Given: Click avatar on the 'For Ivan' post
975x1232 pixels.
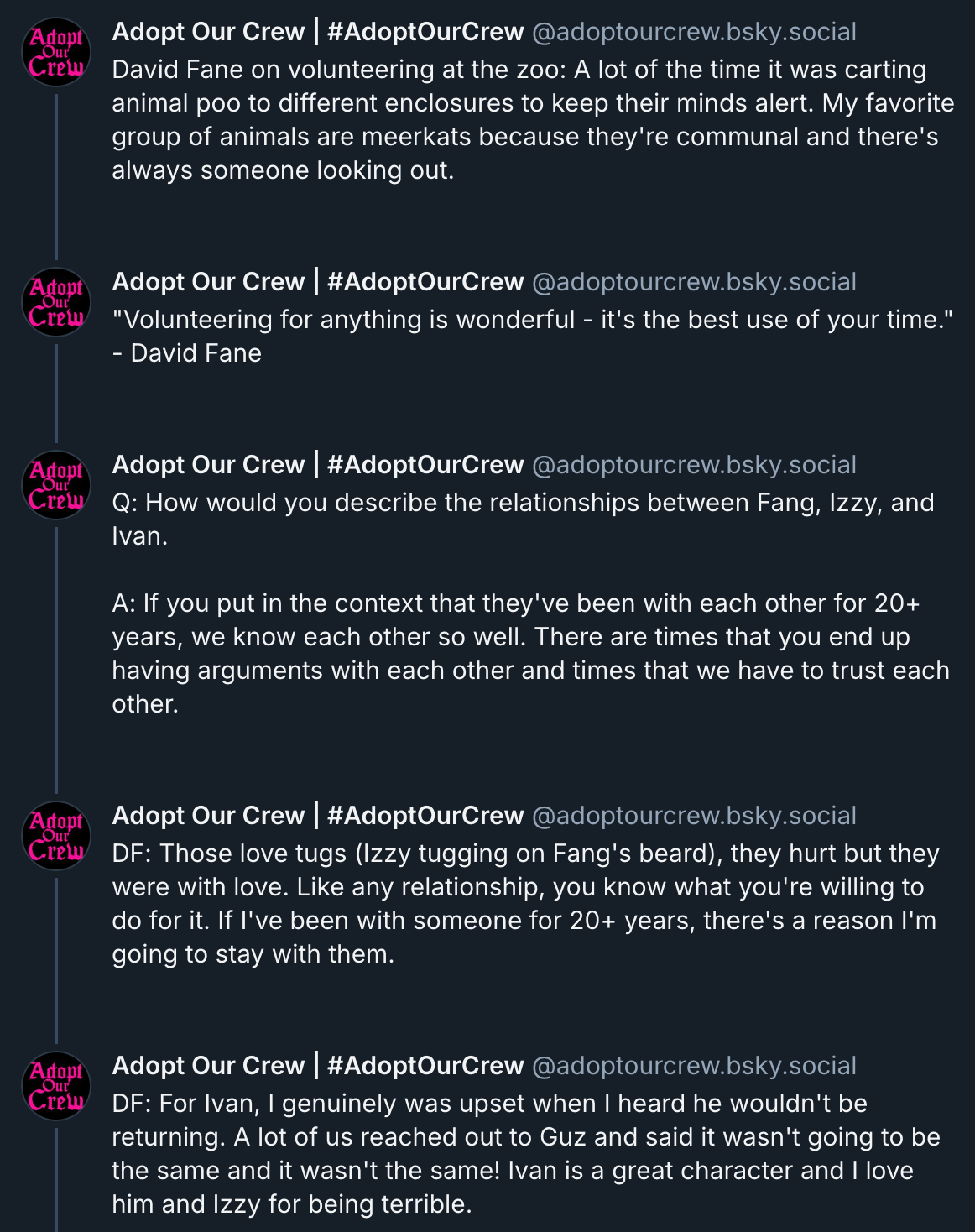Looking at the screenshot, I should point(56,1086).
